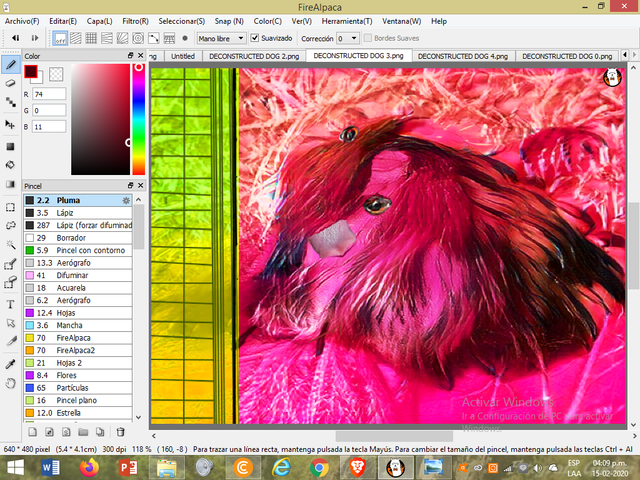
Task: Choose the Text tool
Action: (x=11, y=304)
